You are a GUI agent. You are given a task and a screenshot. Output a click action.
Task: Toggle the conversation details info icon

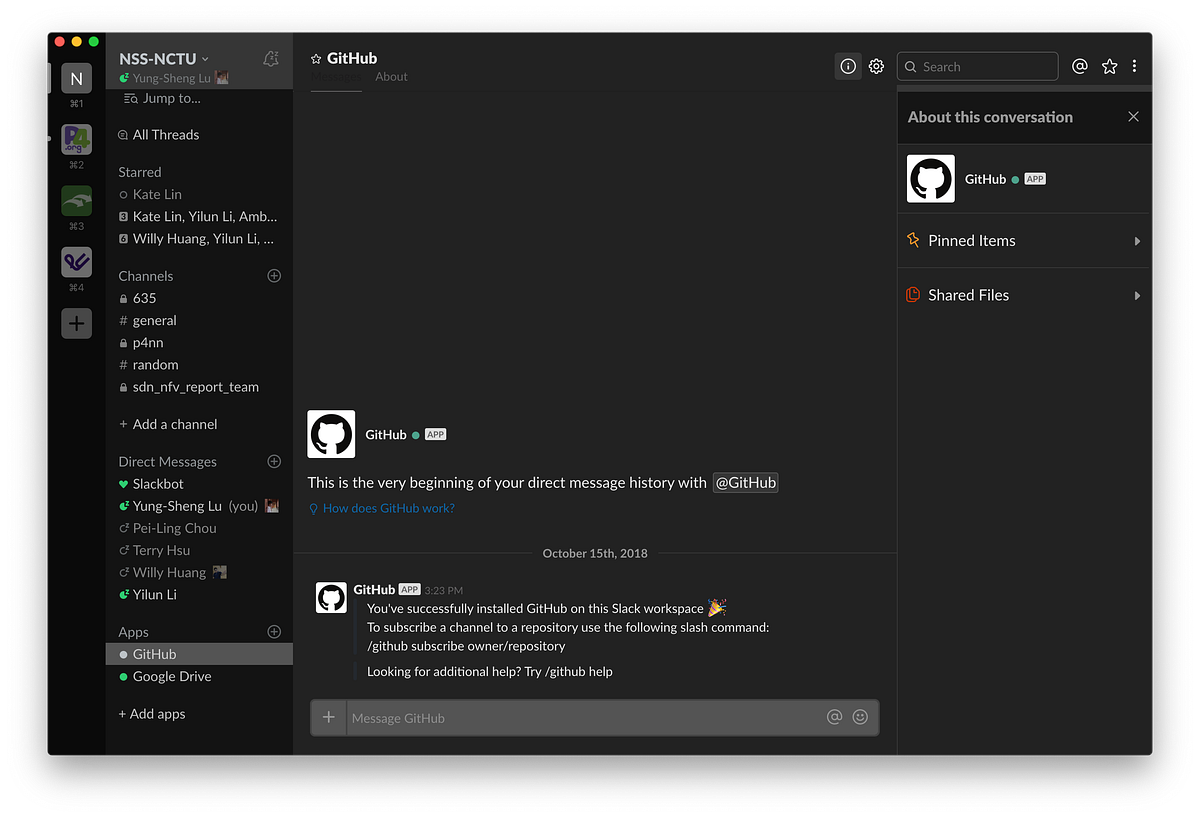(848, 66)
